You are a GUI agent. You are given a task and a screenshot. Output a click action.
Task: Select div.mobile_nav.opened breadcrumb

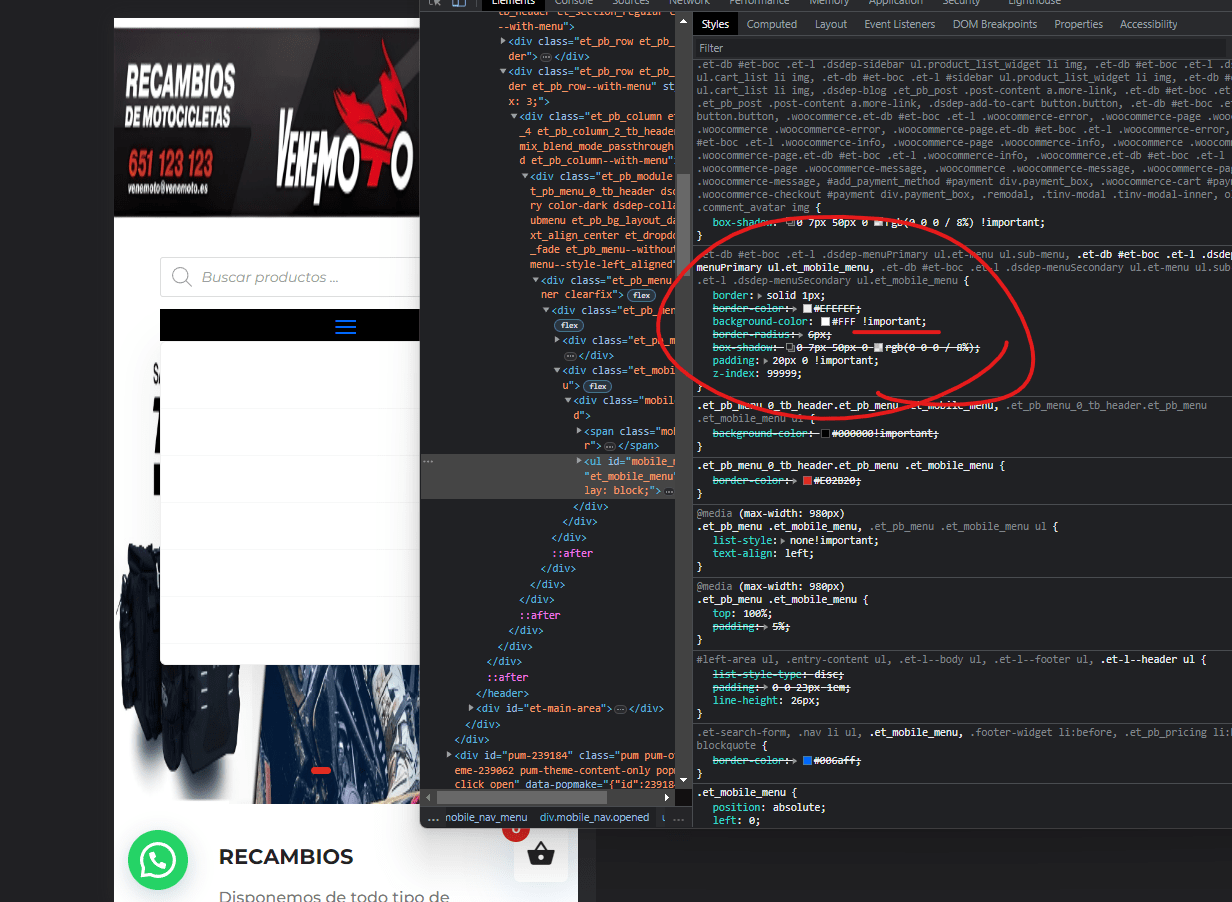[594, 818]
